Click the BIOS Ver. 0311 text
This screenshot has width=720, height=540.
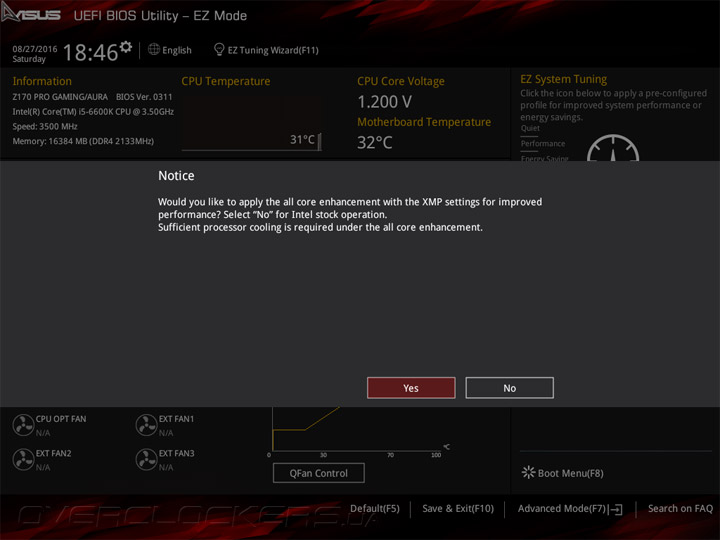144,97
